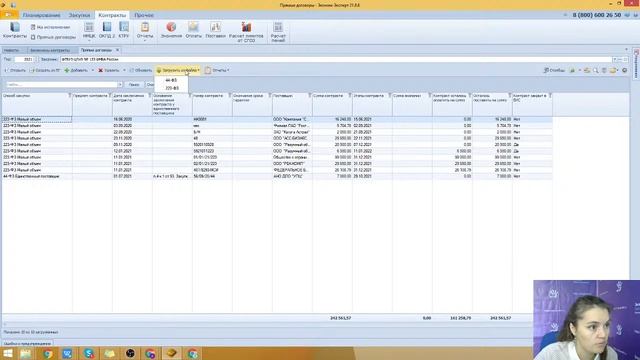Switch to the Прочее ribbon tab
The image size is (640, 360).
pyautogui.click(x=144, y=15)
